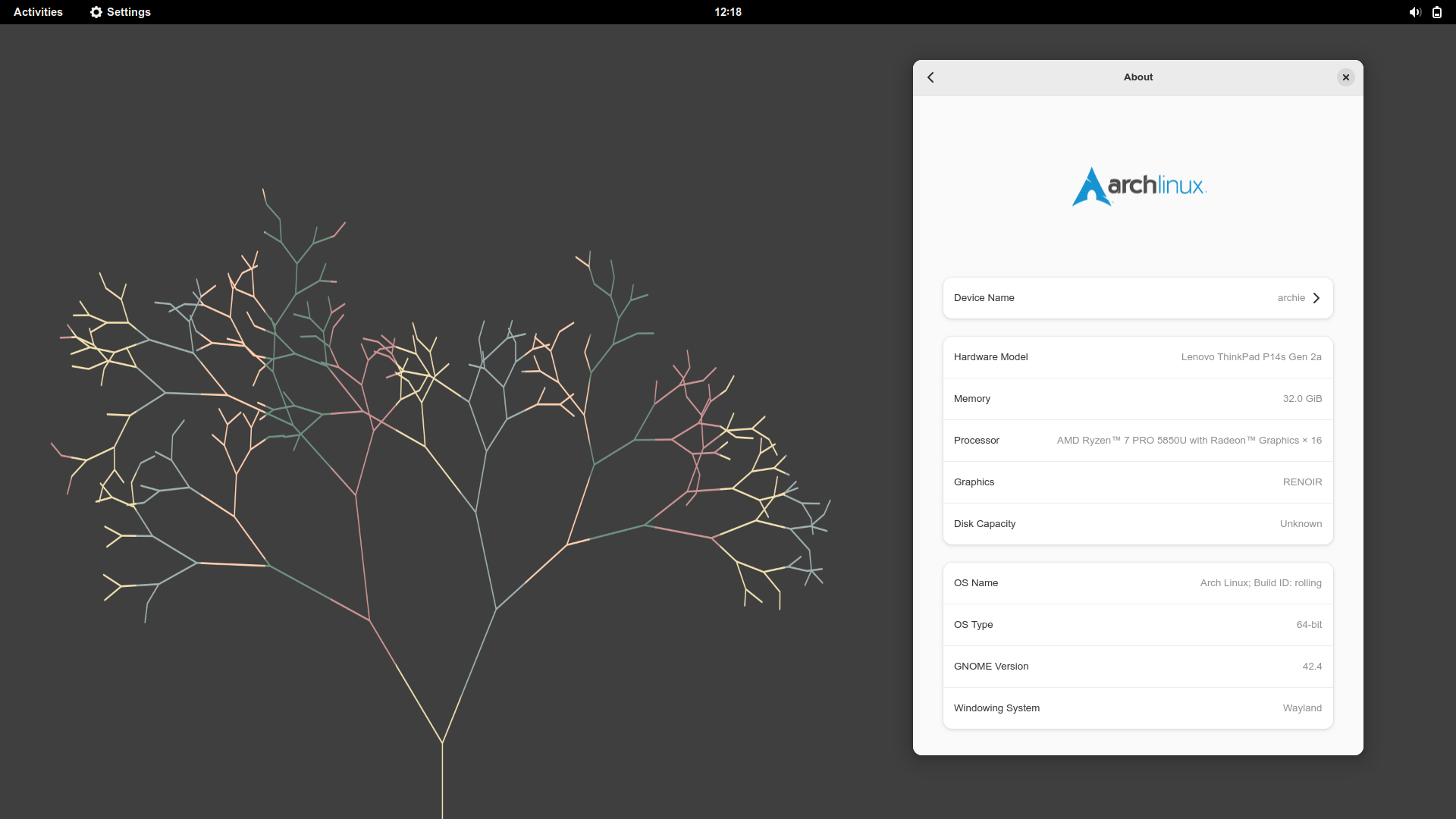Click the 64-bit value
The height and width of the screenshot is (819, 1456).
pyautogui.click(x=1309, y=625)
